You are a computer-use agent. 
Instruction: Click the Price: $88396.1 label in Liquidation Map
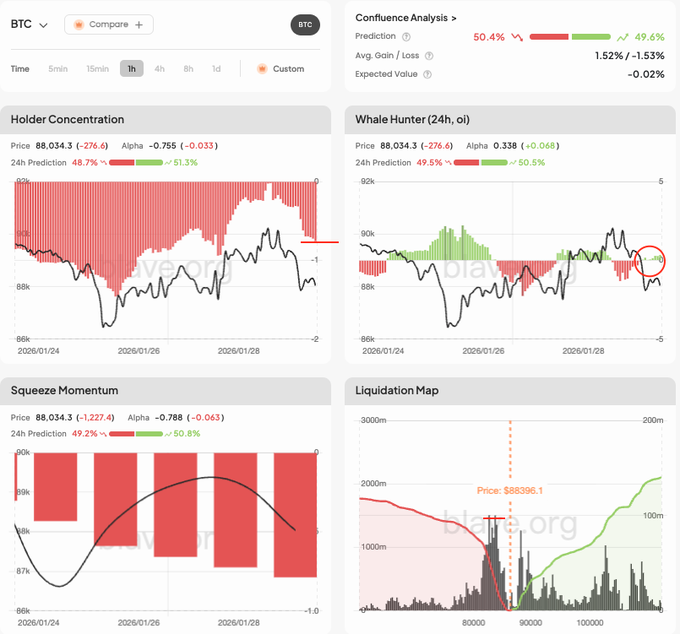510,490
